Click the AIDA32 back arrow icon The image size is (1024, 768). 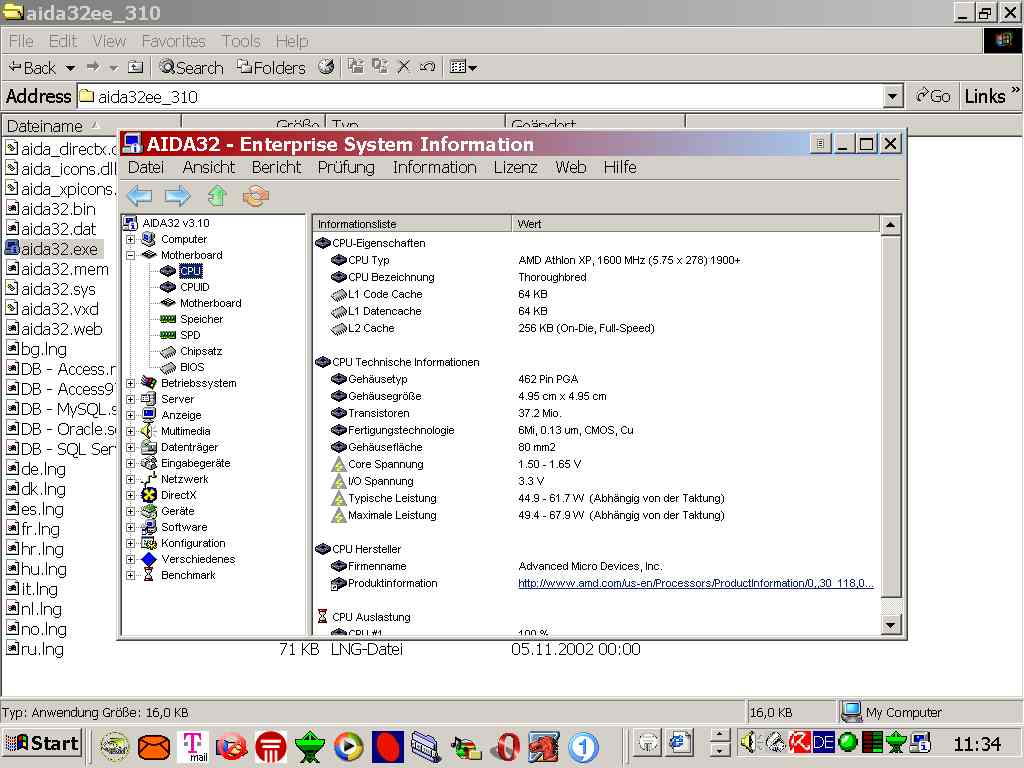(x=139, y=196)
